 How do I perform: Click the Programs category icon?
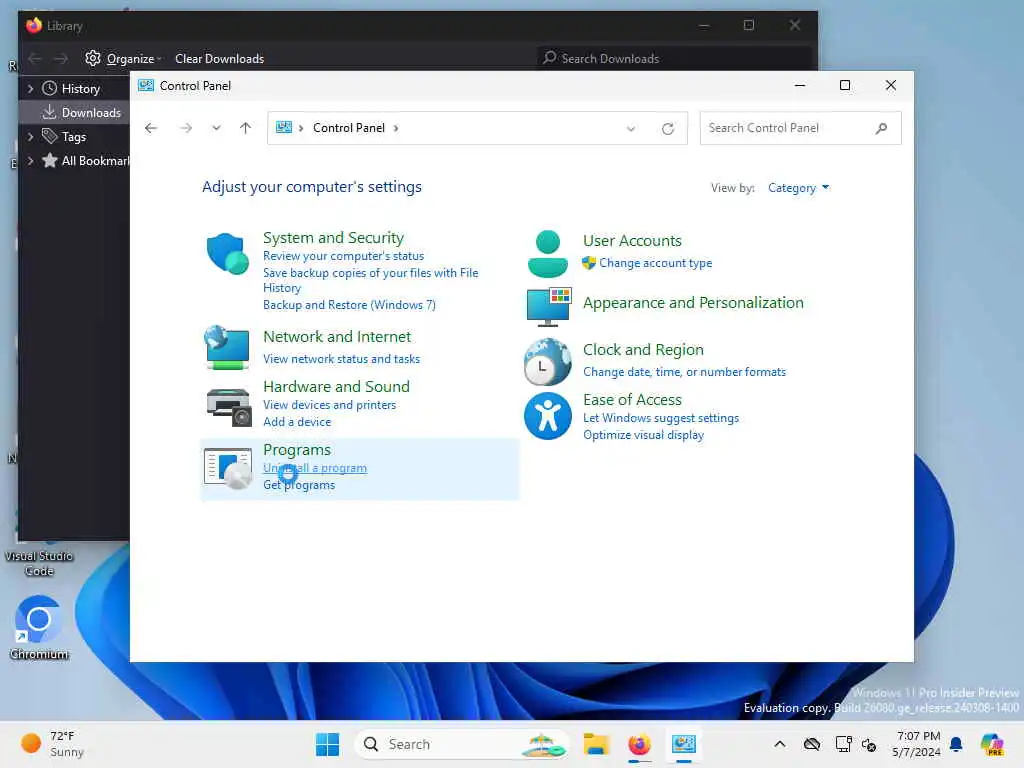(228, 468)
